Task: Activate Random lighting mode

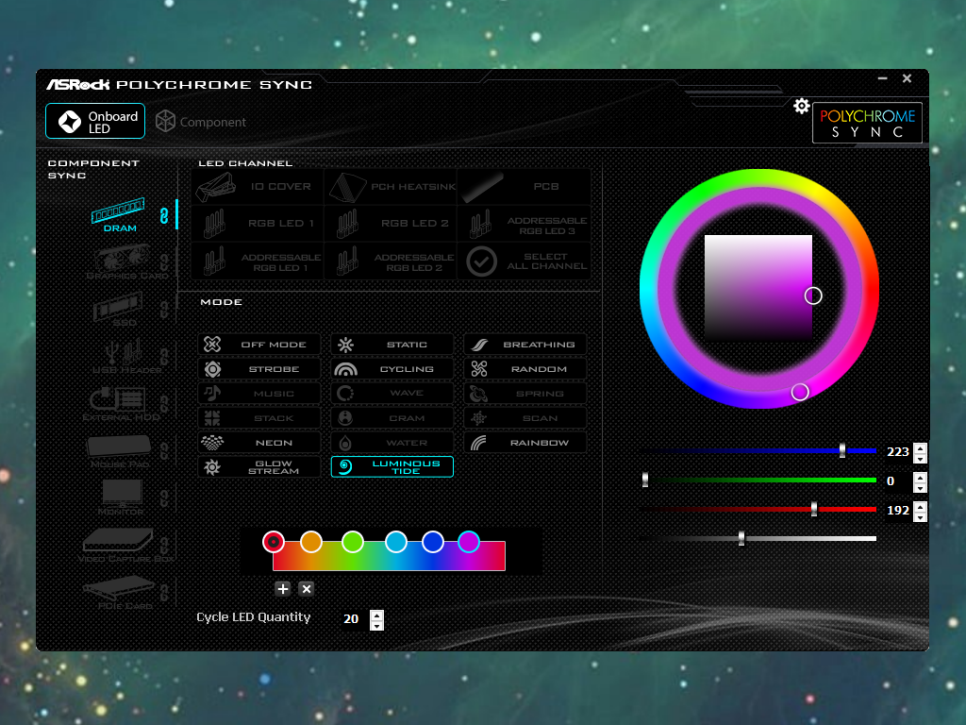Action: tap(525, 369)
